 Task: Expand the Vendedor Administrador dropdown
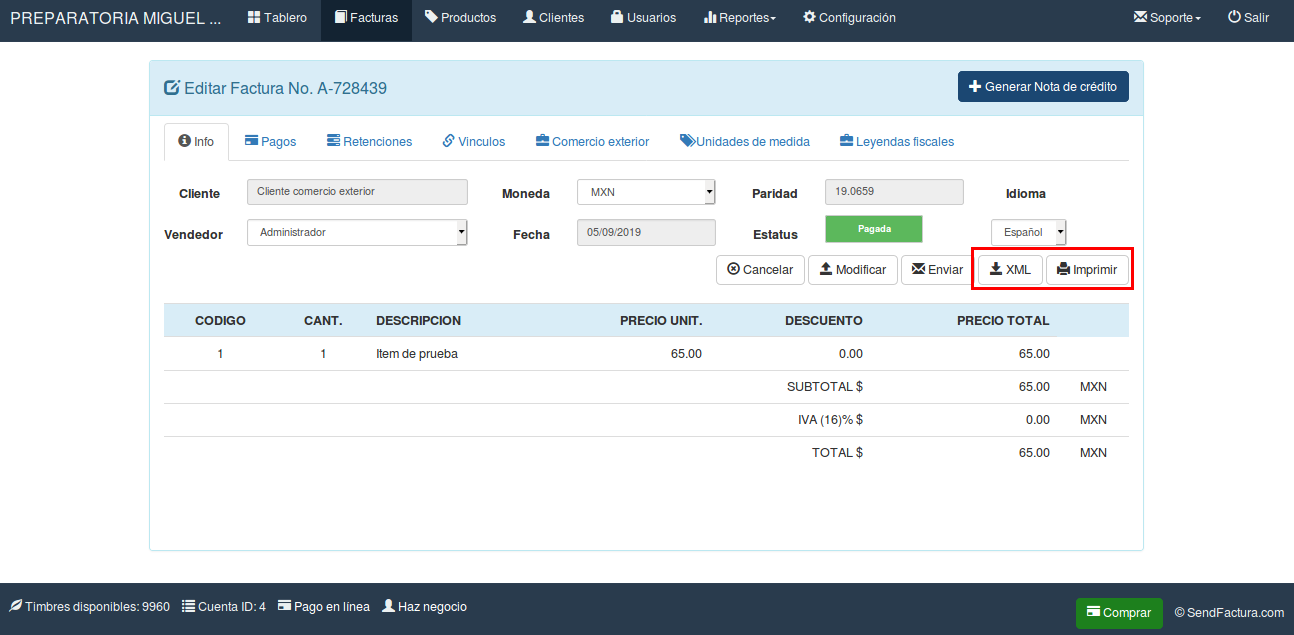point(356,233)
